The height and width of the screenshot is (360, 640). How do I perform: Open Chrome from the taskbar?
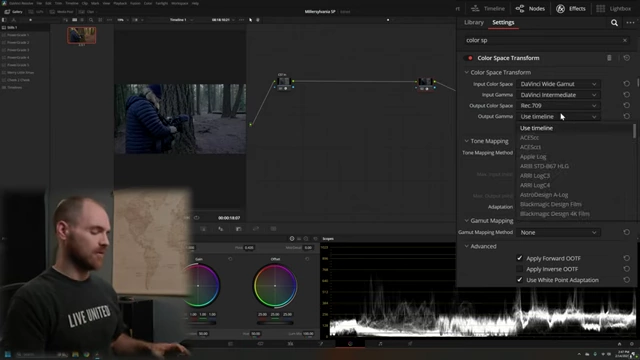pyautogui.click(x=86, y=354)
